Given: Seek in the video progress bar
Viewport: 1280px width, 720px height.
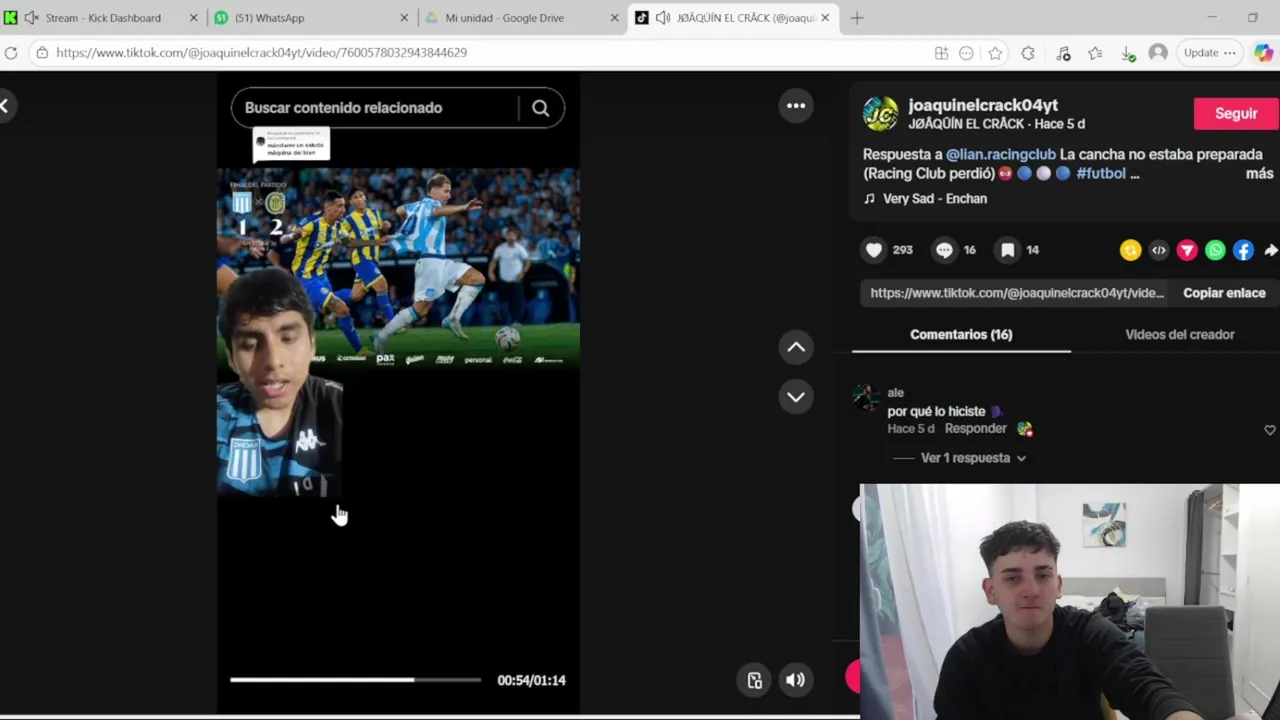Looking at the screenshot, I should coord(355,680).
